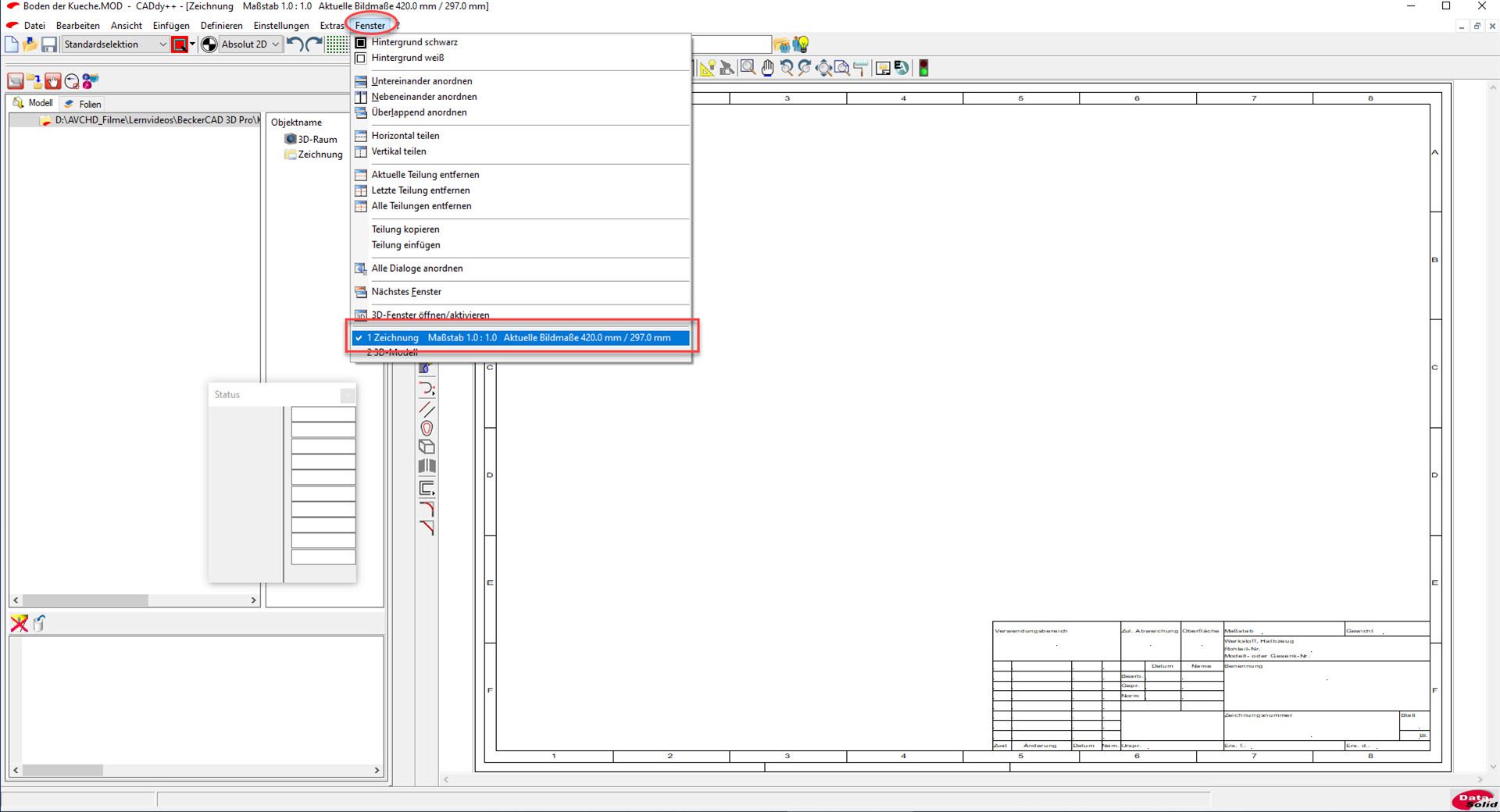
Task: Click the black-white origin circle icon
Action: point(209,45)
